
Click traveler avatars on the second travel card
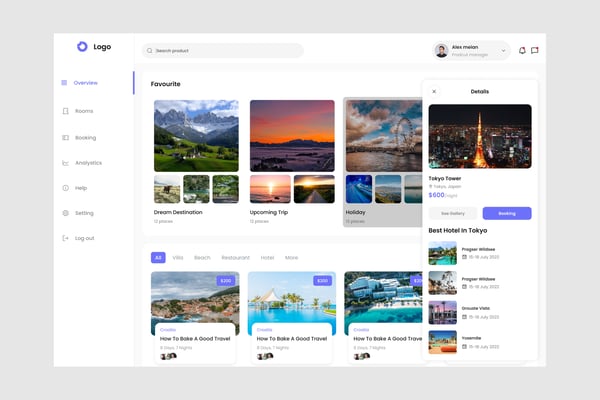point(265,356)
